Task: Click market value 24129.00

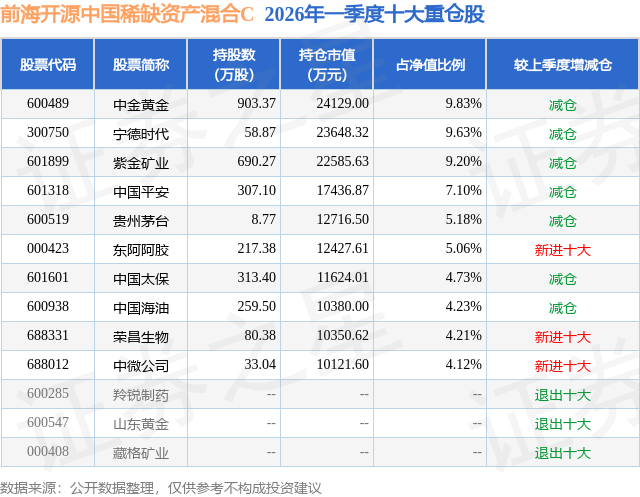Action: [342, 104]
